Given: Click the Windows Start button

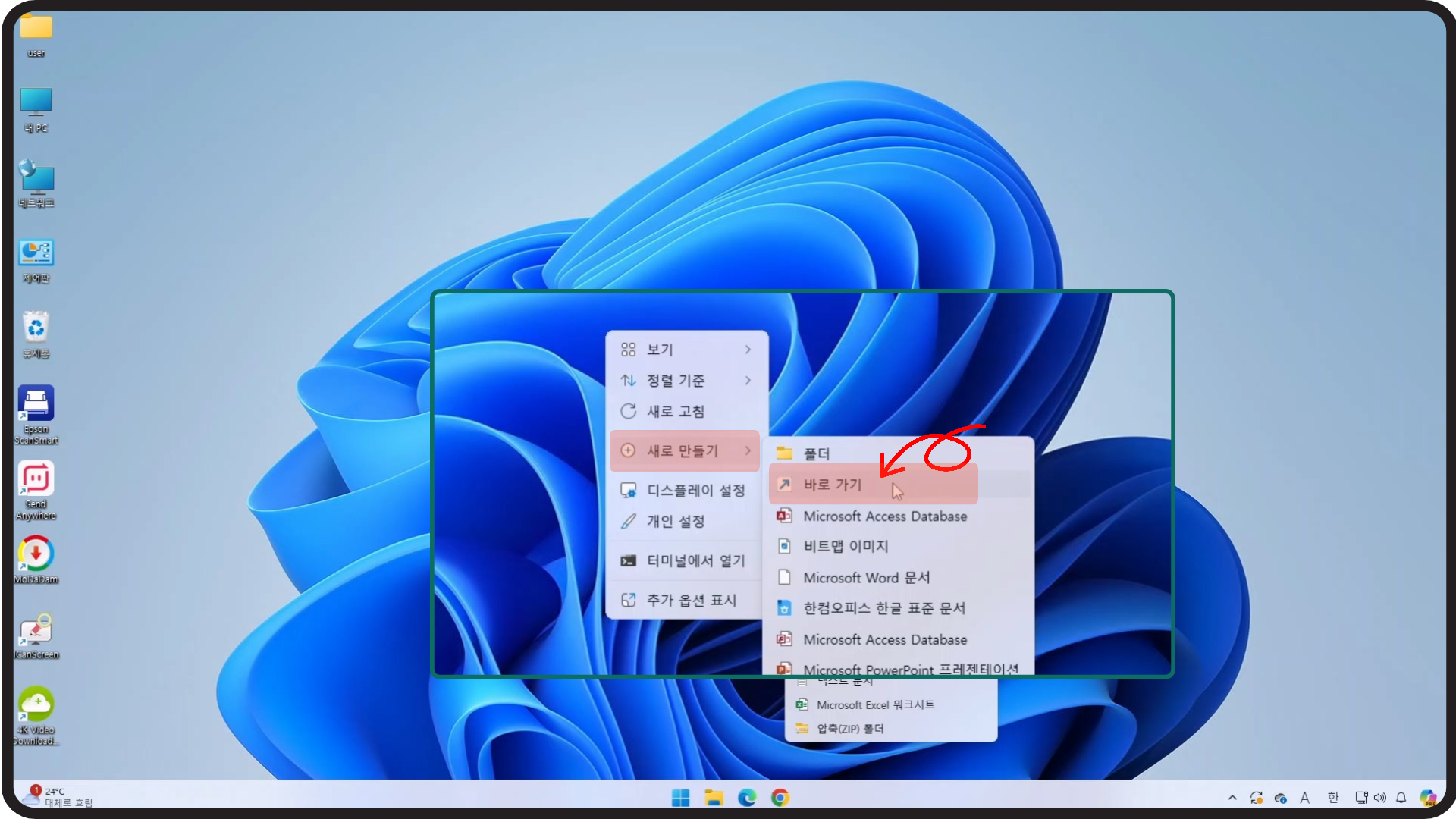Looking at the screenshot, I should (680, 797).
